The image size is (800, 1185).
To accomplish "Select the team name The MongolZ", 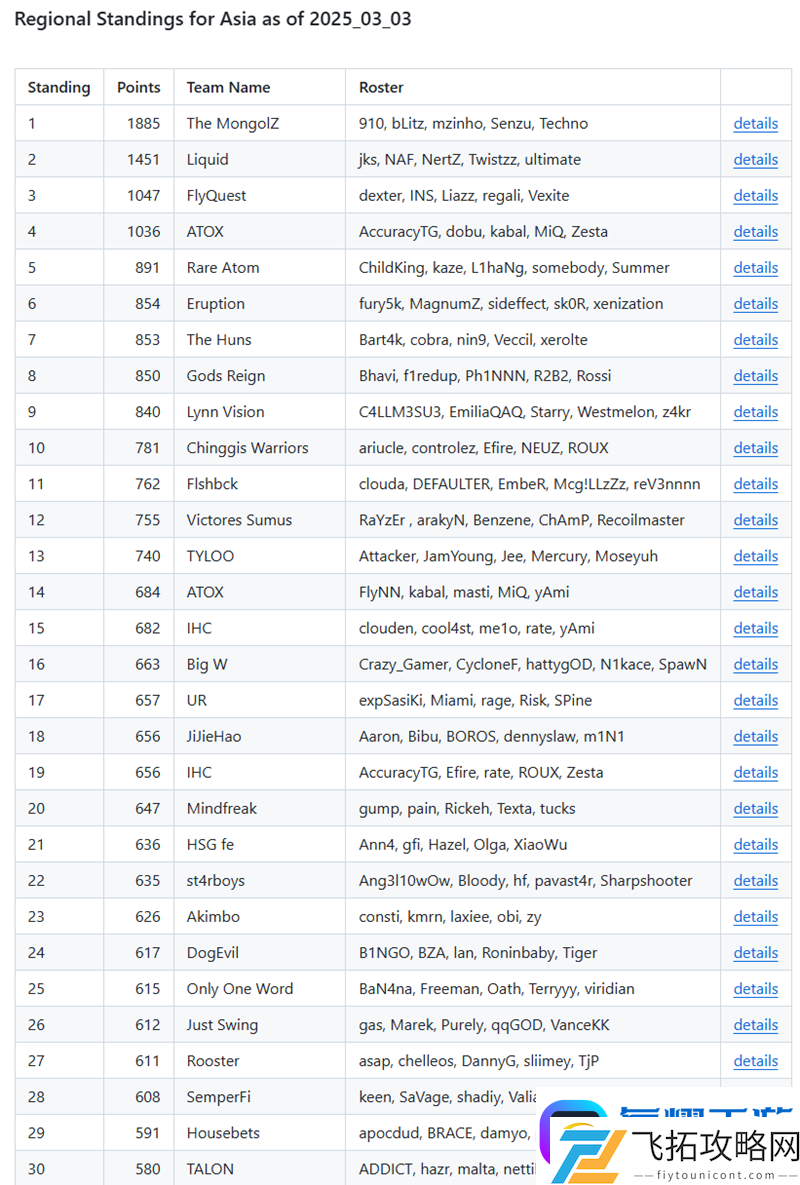I will coord(233,123).
